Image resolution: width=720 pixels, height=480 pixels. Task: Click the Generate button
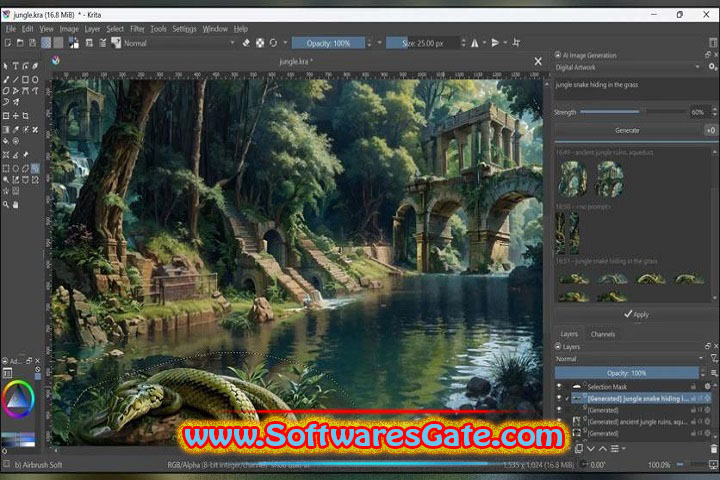pyautogui.click(x=627, y=130)
